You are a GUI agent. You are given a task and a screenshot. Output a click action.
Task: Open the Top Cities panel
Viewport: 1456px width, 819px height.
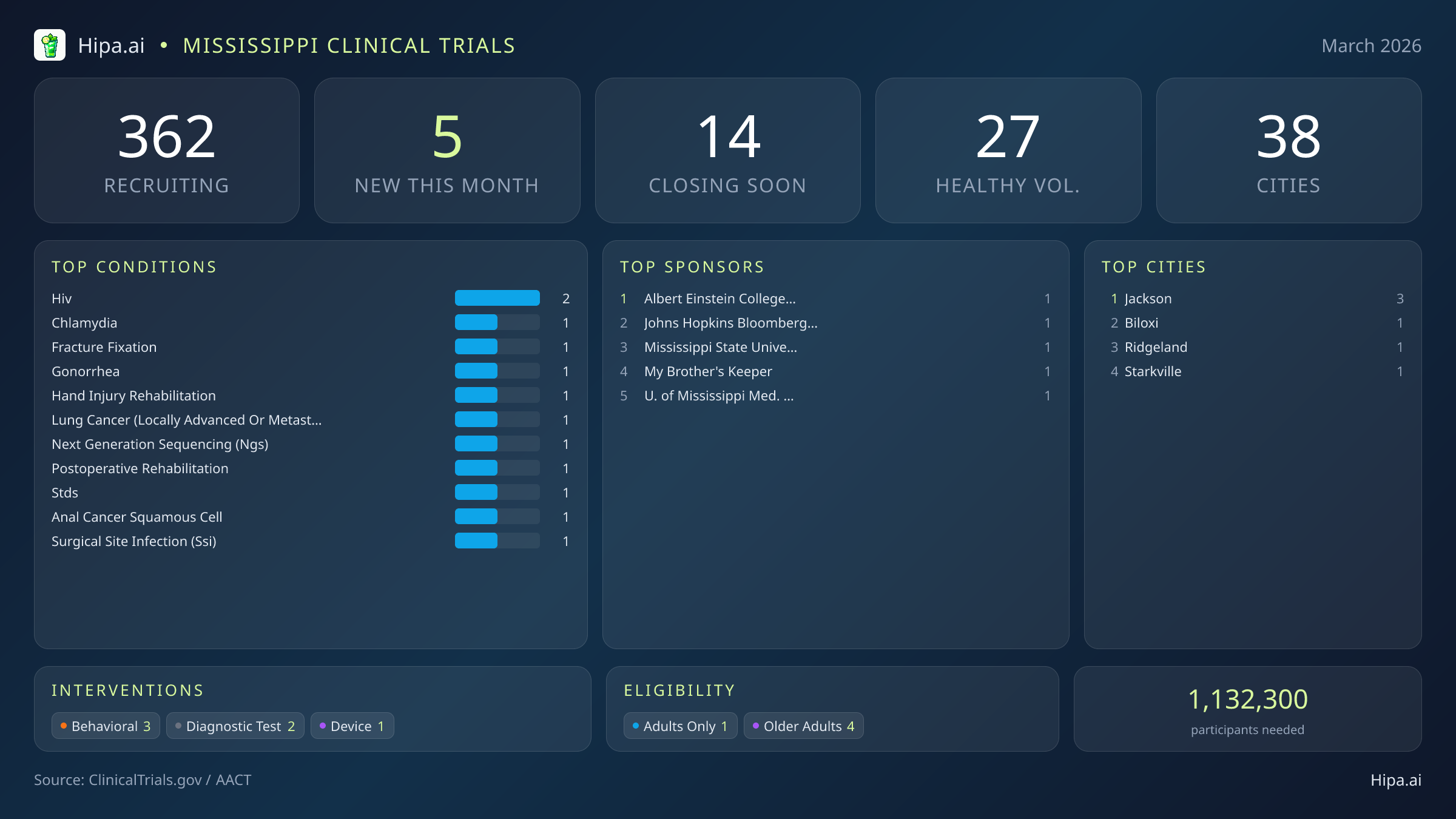1153,267
